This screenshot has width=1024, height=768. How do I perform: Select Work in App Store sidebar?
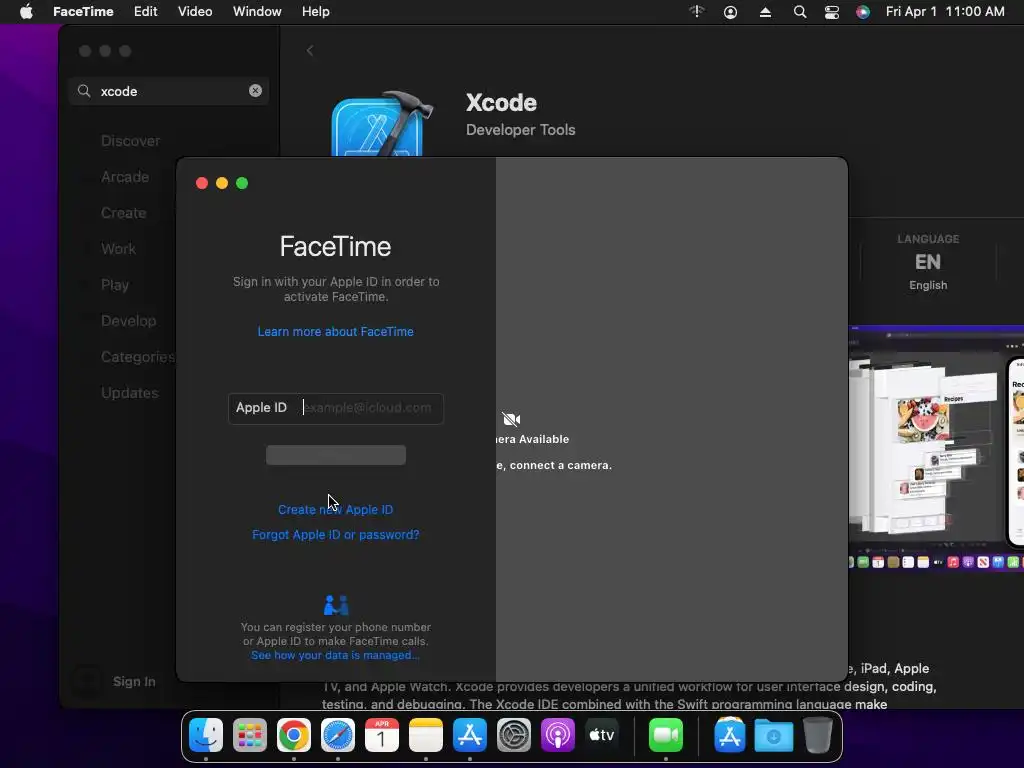[118, 249]
